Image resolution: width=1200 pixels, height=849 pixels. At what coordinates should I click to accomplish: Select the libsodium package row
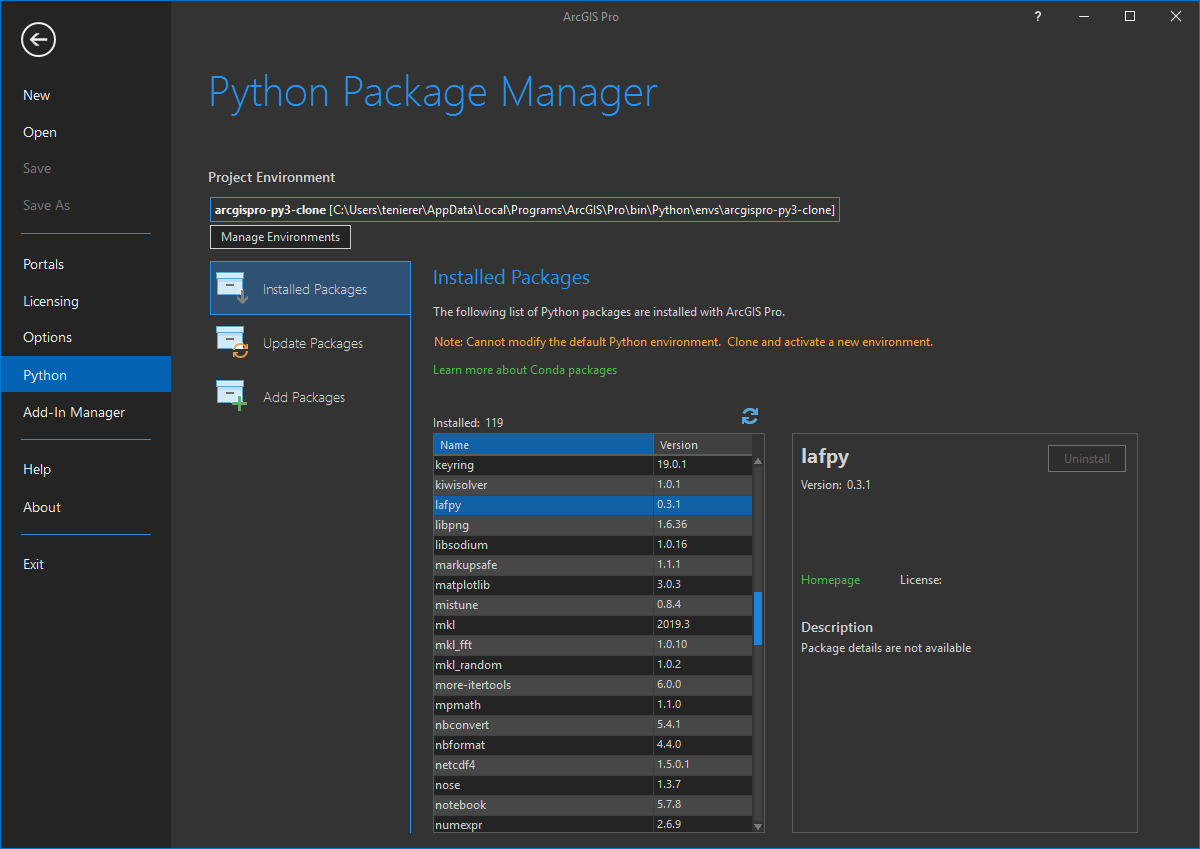tap(593, 545)
